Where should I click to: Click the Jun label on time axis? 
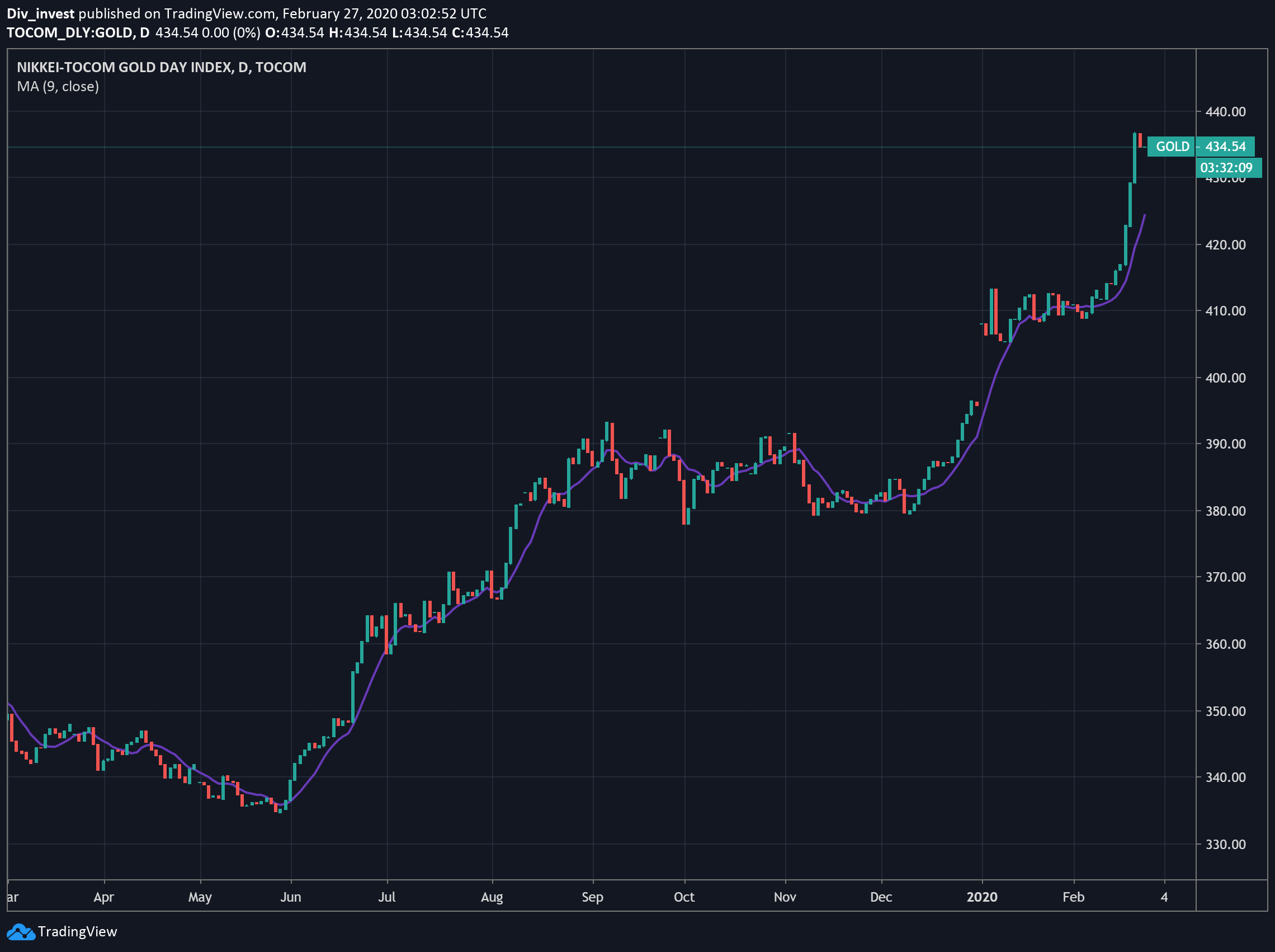pos(291,897)
